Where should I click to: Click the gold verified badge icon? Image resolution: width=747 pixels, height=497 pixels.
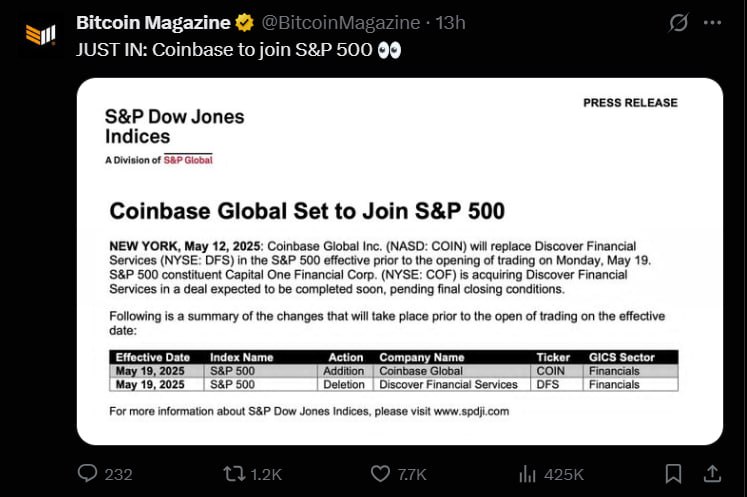click(x=244, y=23)
